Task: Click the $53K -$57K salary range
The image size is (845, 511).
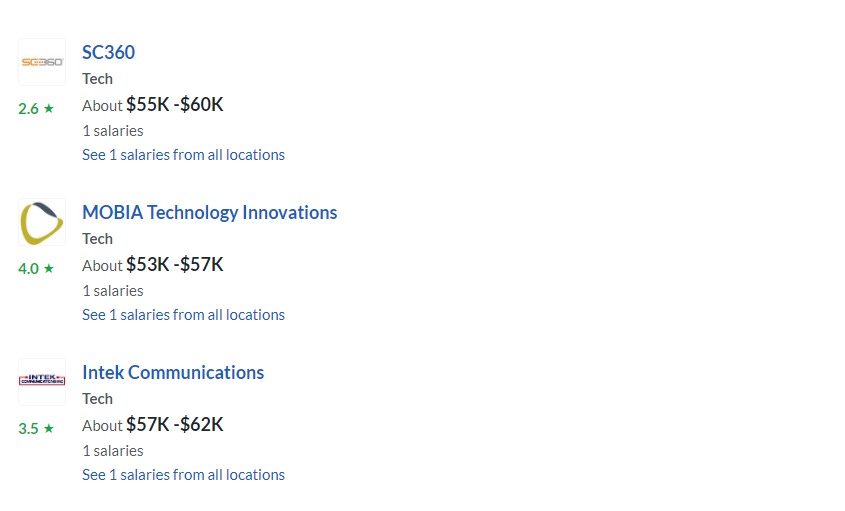Action: click(x=175, y=265)
